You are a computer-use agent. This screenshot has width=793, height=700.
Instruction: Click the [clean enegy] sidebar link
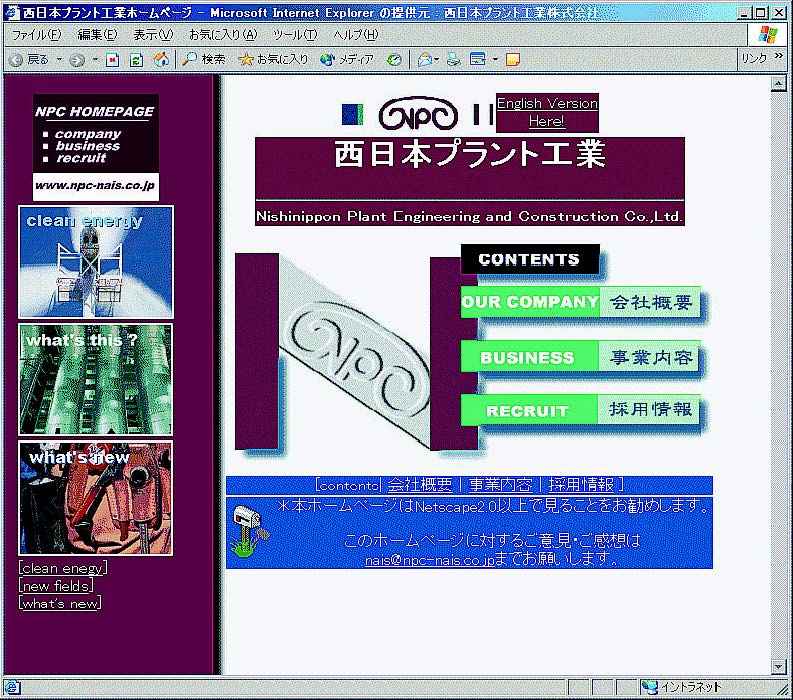click(x=63, y=568)
